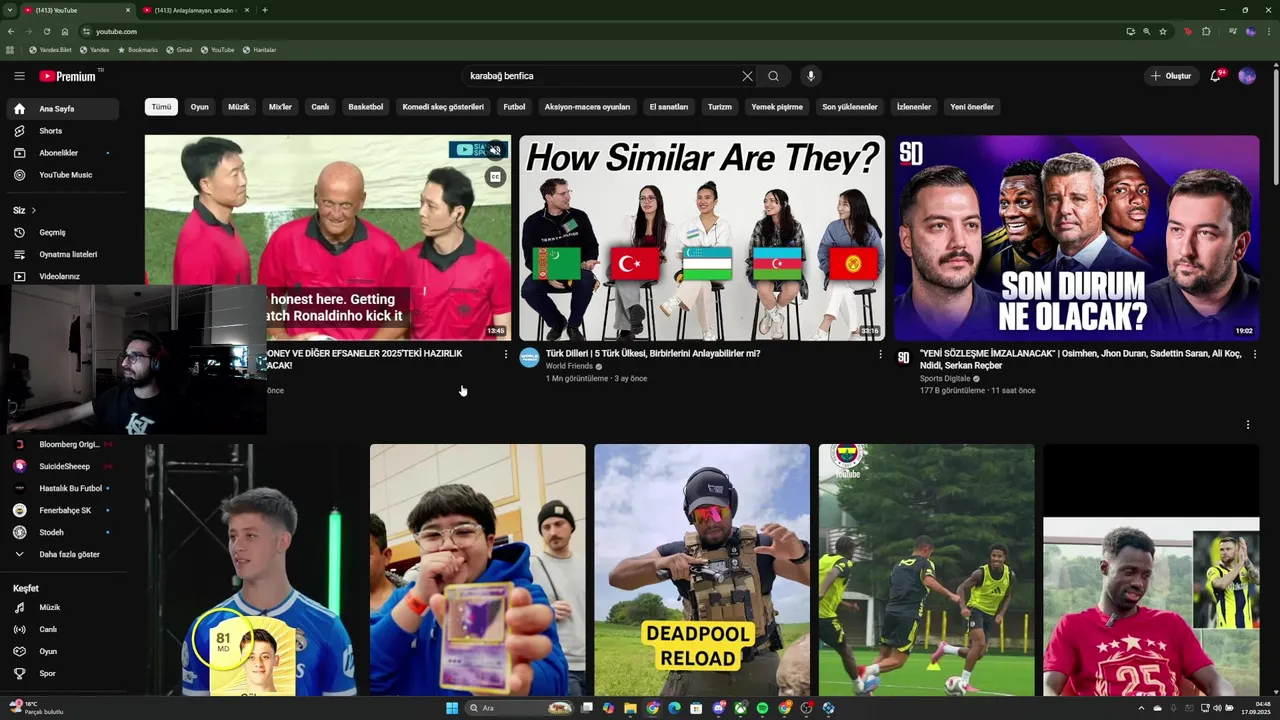Click the address bar URL
The height and width of the screenshot is (720, 1280).
pyautogui.click(x=117, y=32)
